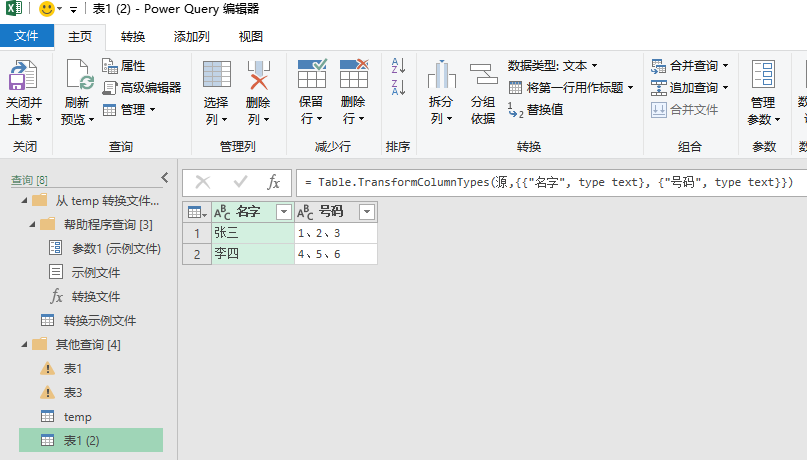
Task: Select query 参数1 (示例文件)
Action: pos(104,249)
